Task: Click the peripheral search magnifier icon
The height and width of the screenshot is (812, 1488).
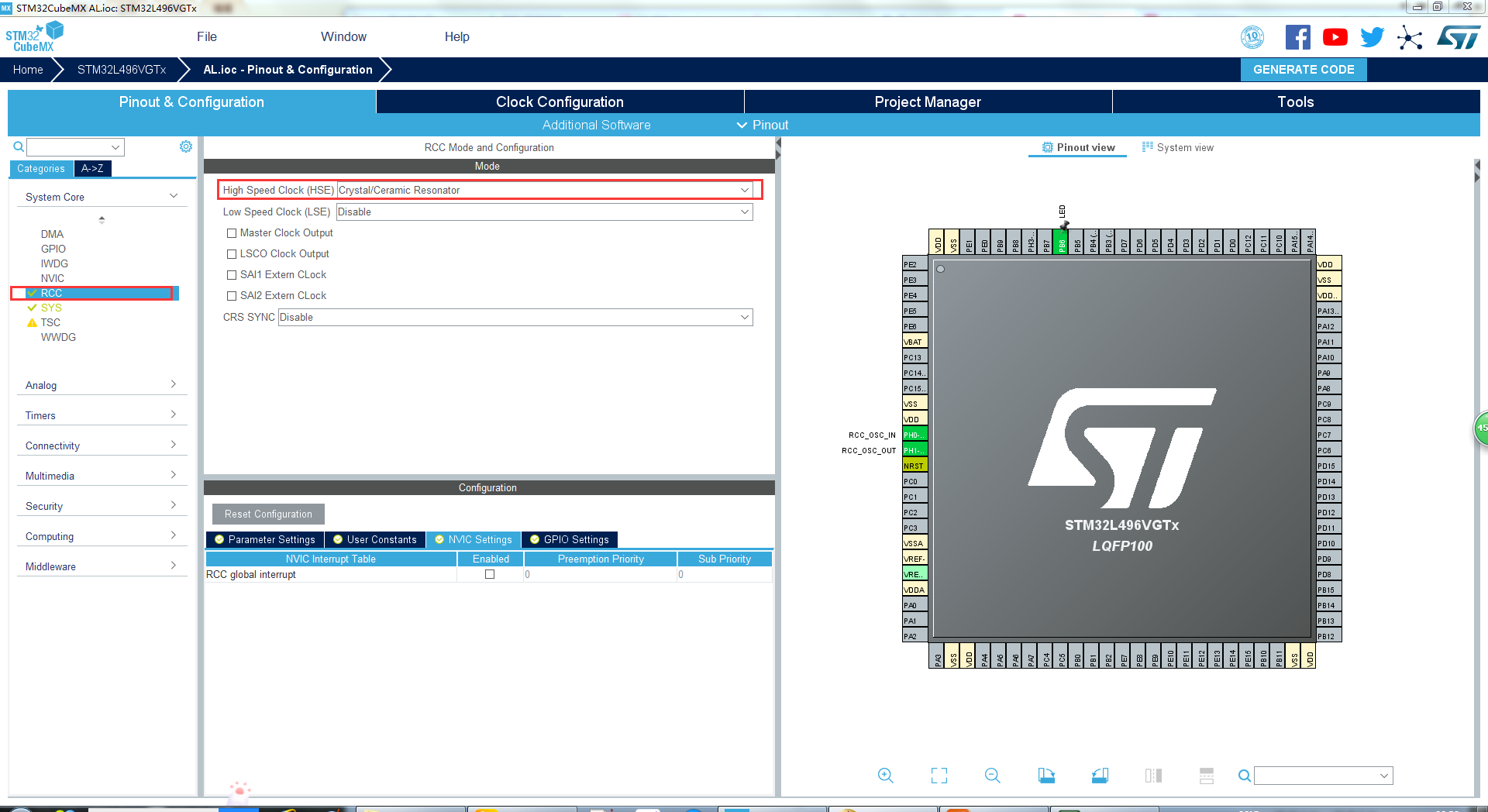Action: pyautogui.click(x=19, y=146)
